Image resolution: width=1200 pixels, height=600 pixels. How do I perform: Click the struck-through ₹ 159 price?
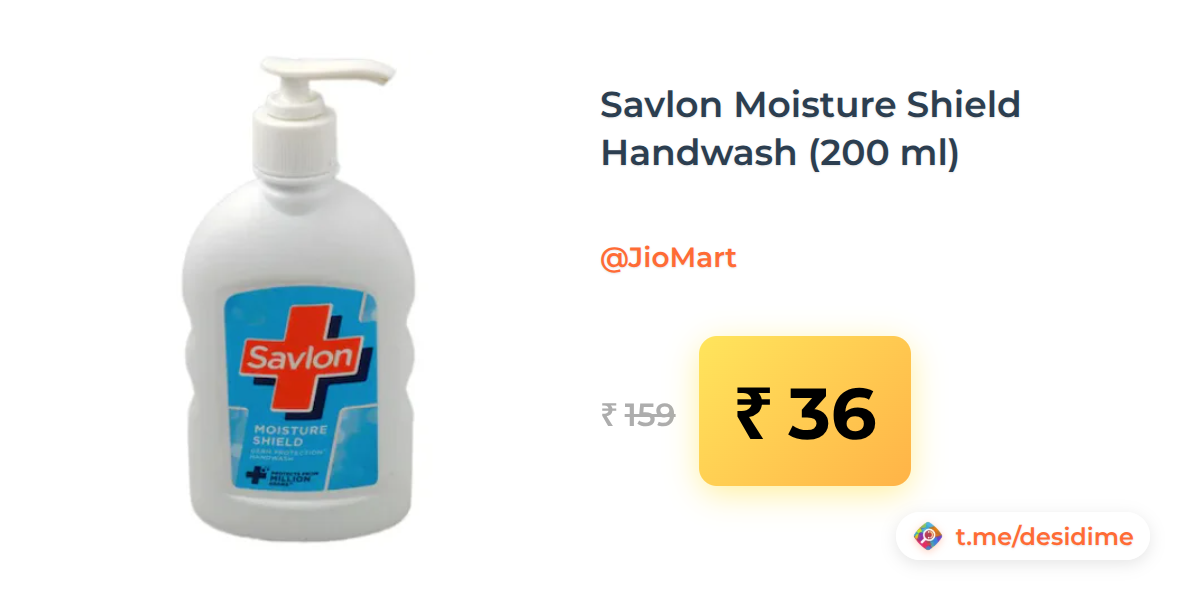(x=638, y=414)
